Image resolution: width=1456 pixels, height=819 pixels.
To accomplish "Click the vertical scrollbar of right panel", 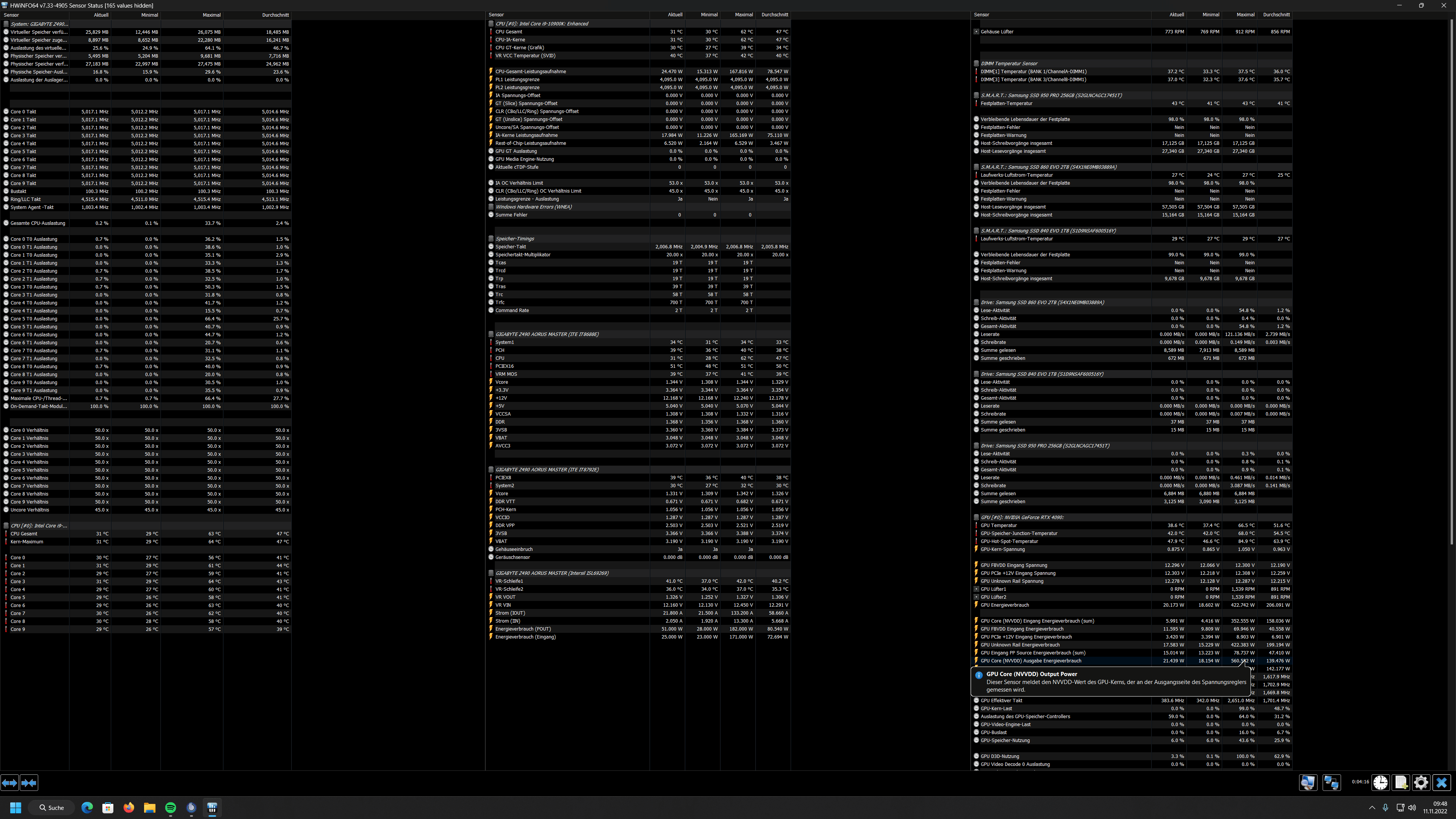I will (1451, 282).
